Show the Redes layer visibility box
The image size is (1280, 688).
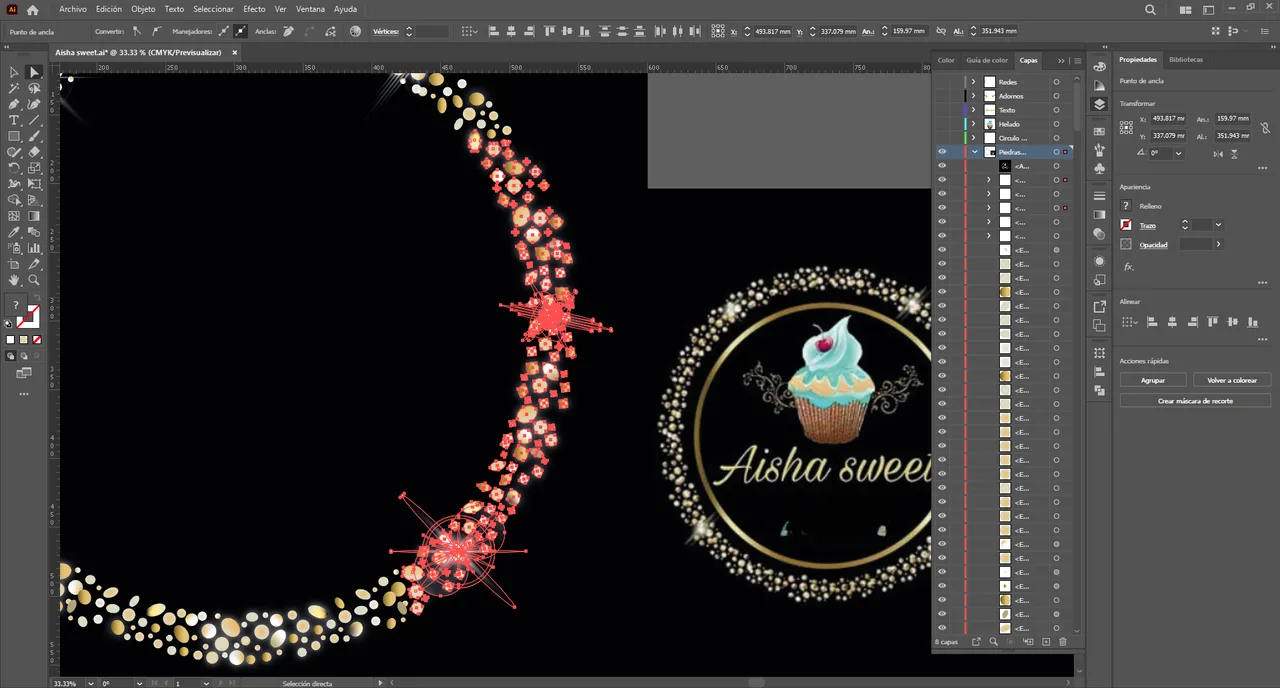click(941, 82)
